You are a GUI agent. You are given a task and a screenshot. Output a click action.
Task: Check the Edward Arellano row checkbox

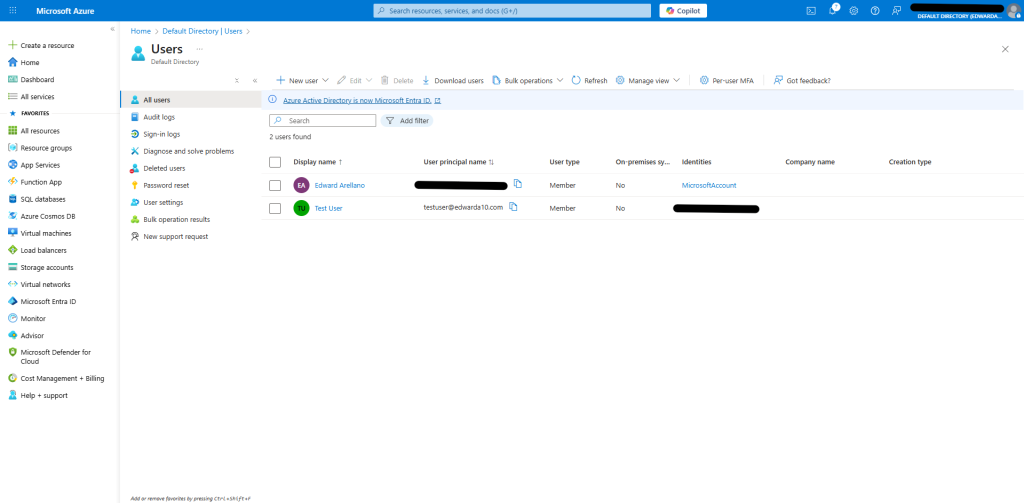pyautogui.click(x=275, y=186)
